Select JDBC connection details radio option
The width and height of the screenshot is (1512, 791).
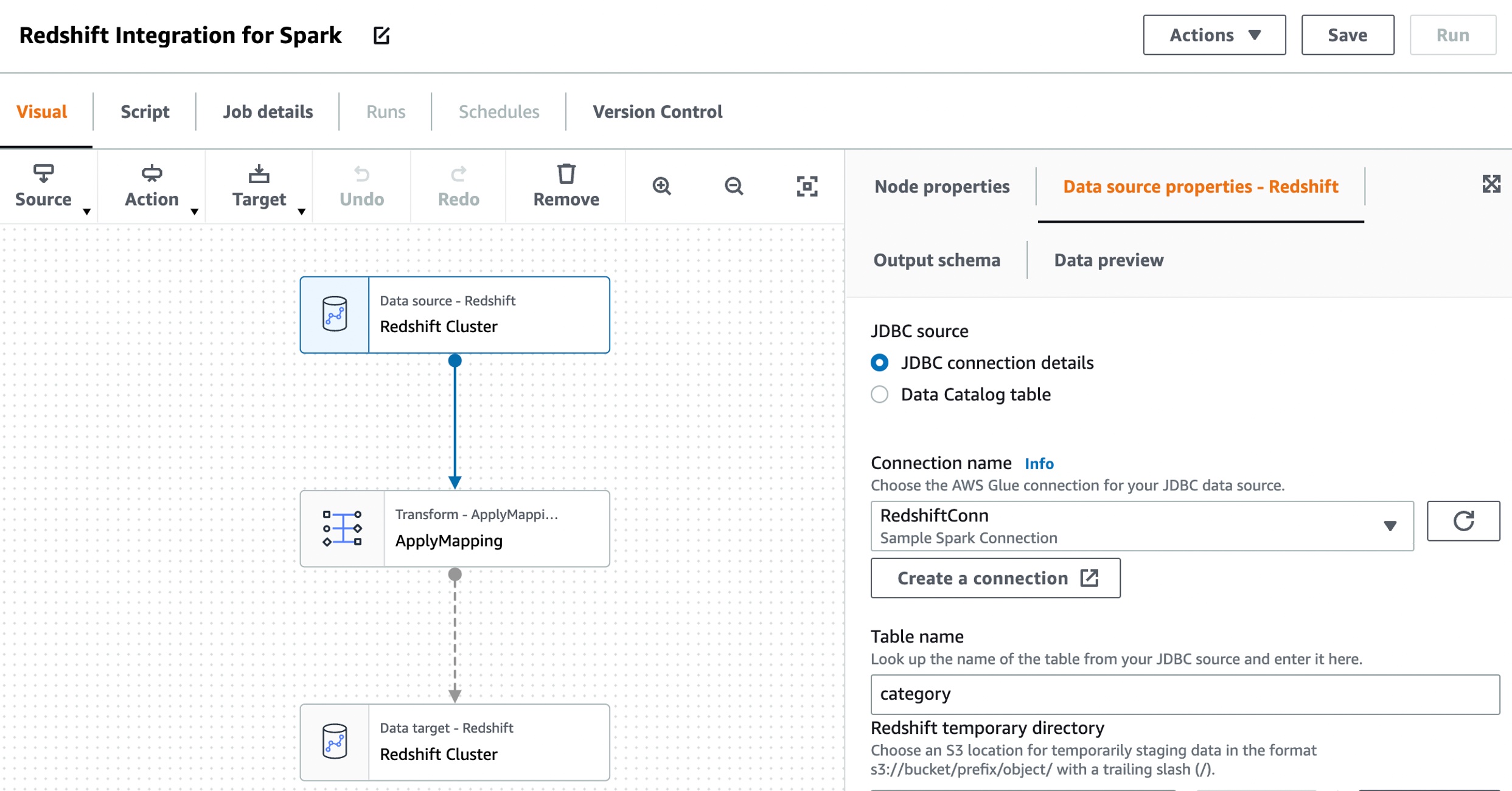[x=879, y=363]
